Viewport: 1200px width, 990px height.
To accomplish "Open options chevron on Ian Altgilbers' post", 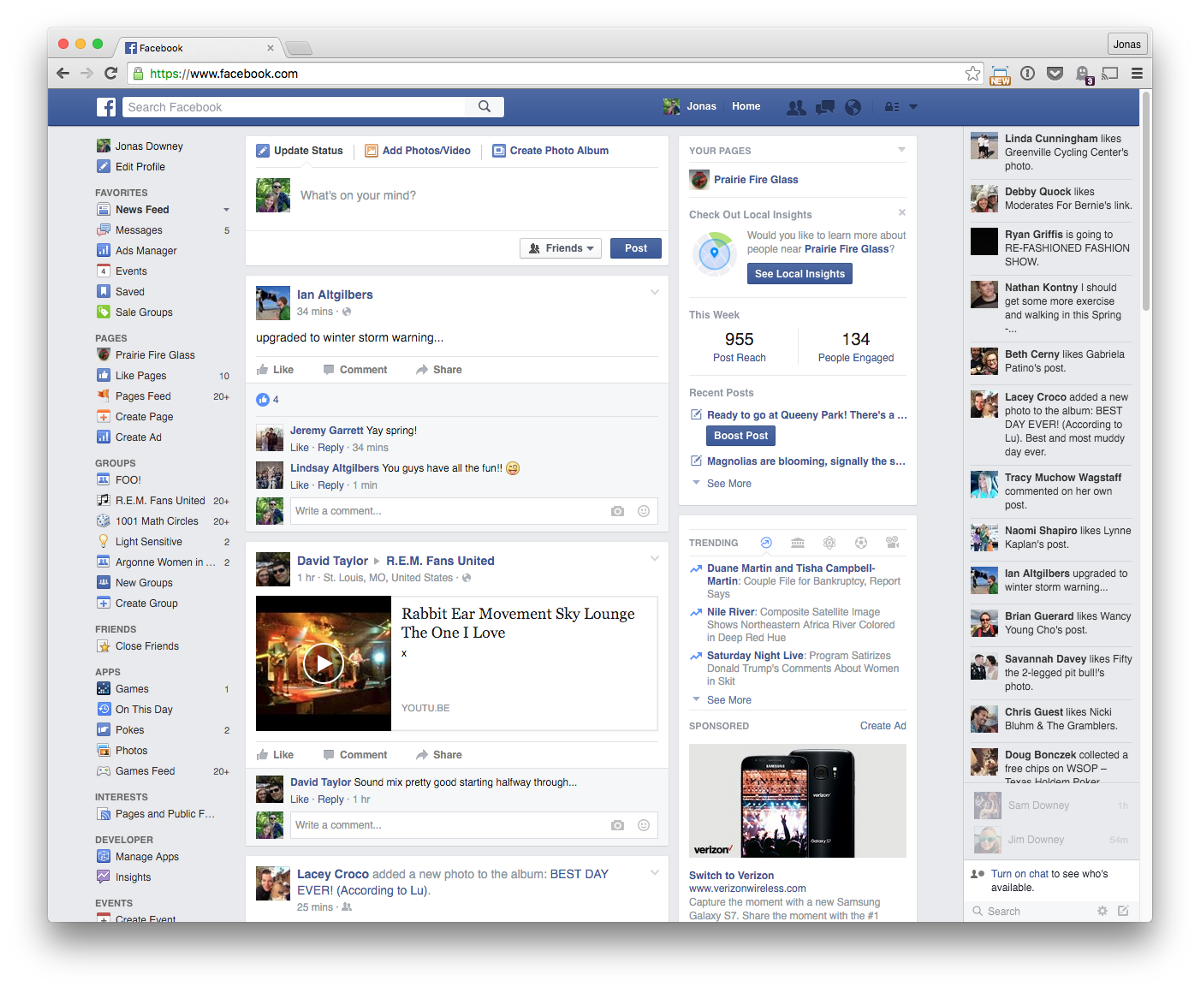I will [655, 292].
